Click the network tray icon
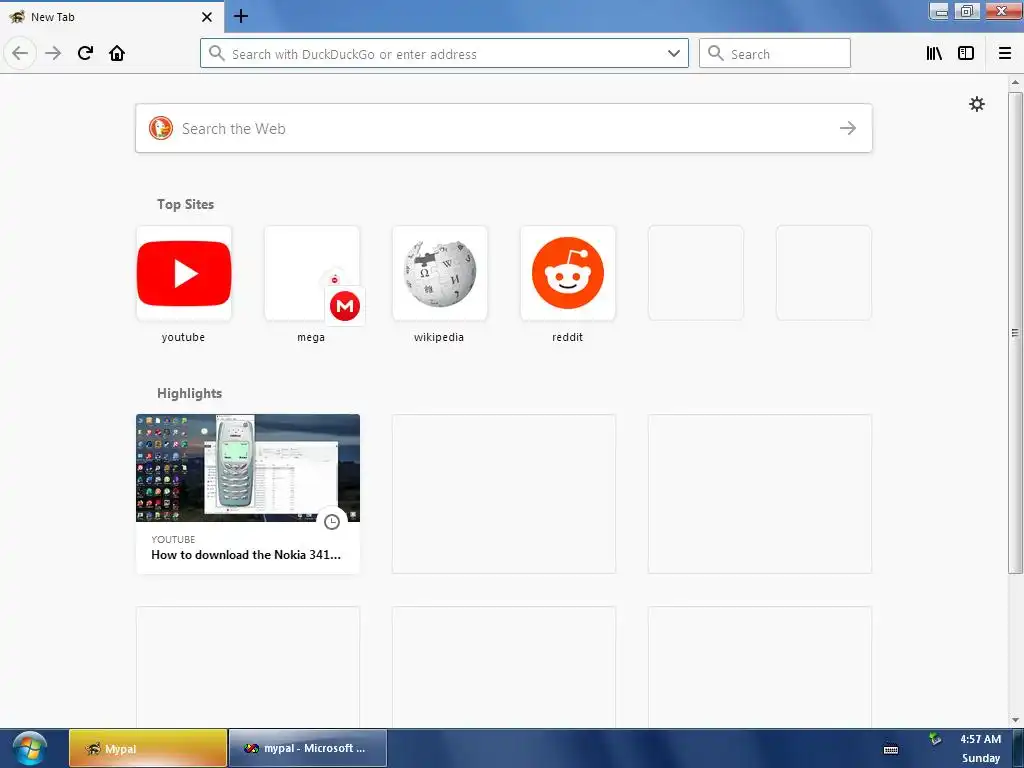 pos(935,739)
